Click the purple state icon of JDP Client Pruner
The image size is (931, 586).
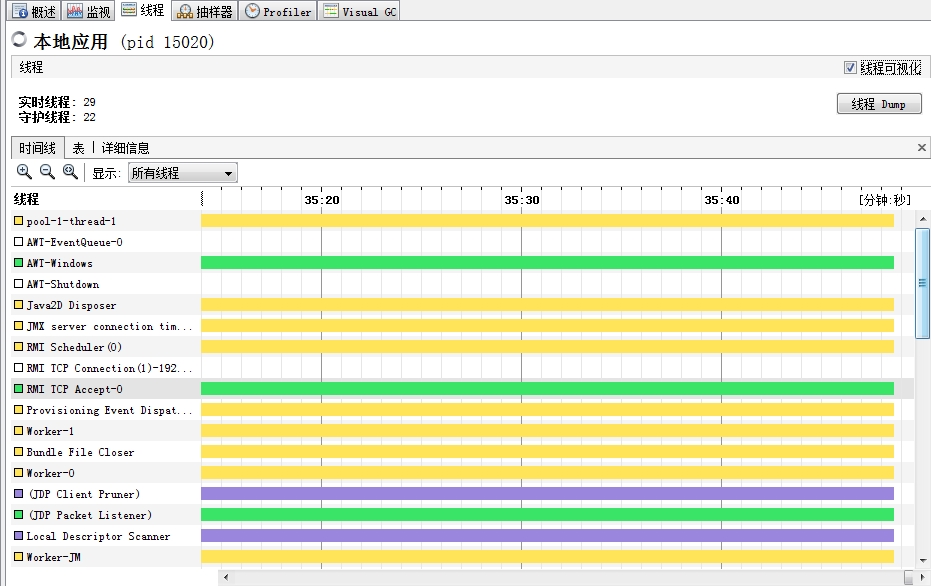pyautogui.click(x=18, y=493)
